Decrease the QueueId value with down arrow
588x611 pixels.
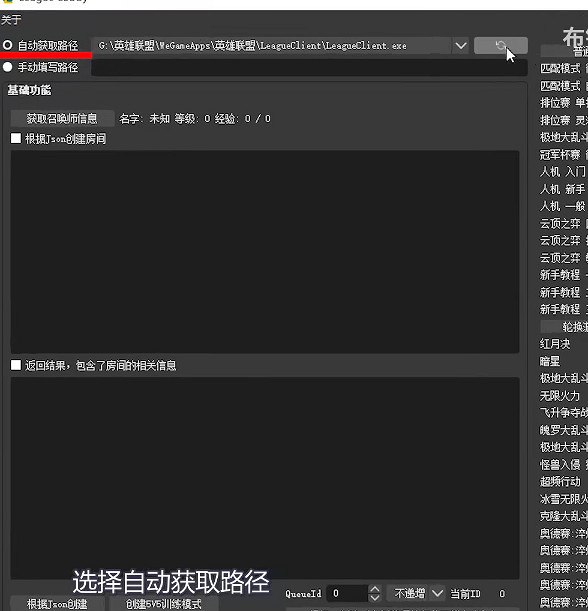tap(374, 597)
